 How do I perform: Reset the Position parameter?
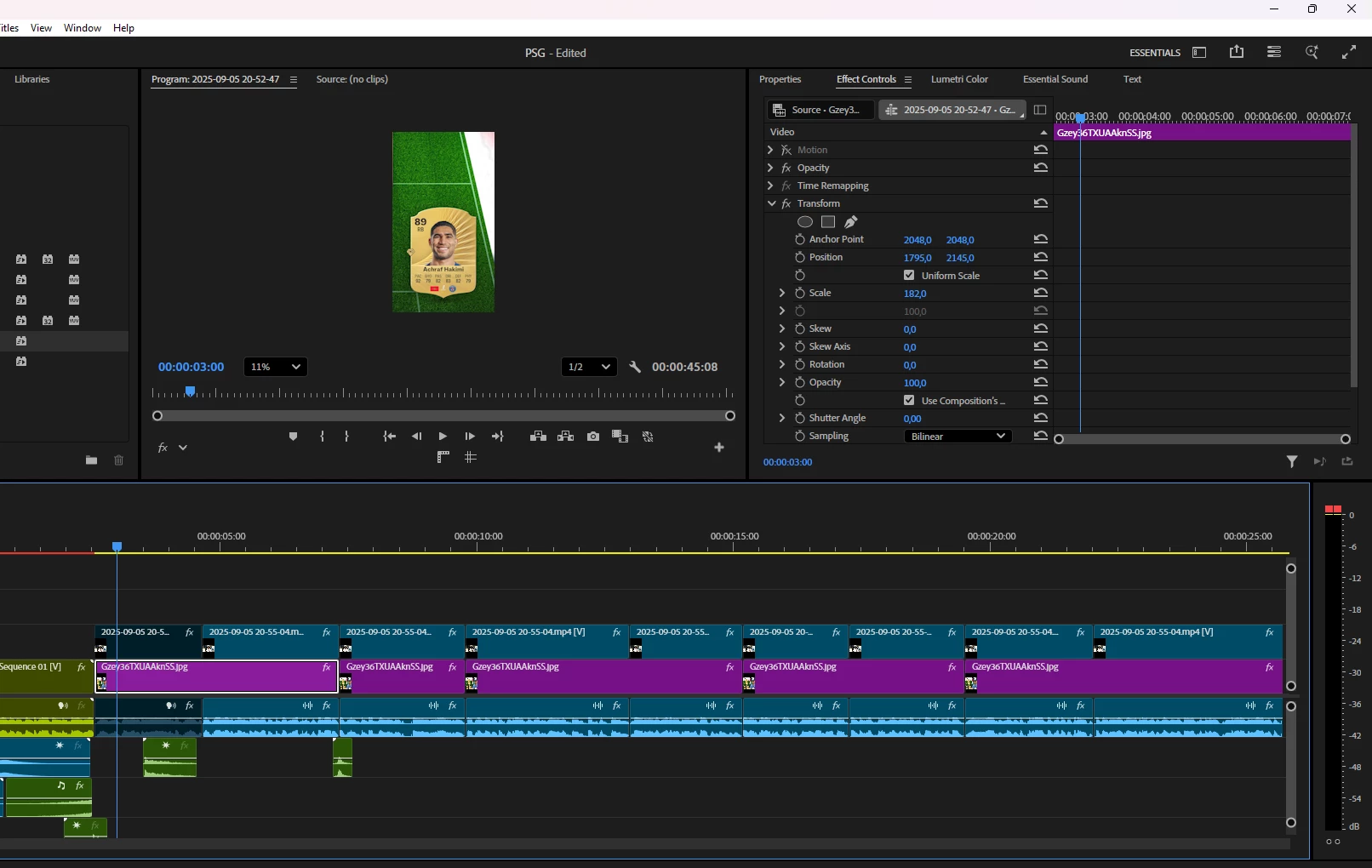(x=1041, y=257)
